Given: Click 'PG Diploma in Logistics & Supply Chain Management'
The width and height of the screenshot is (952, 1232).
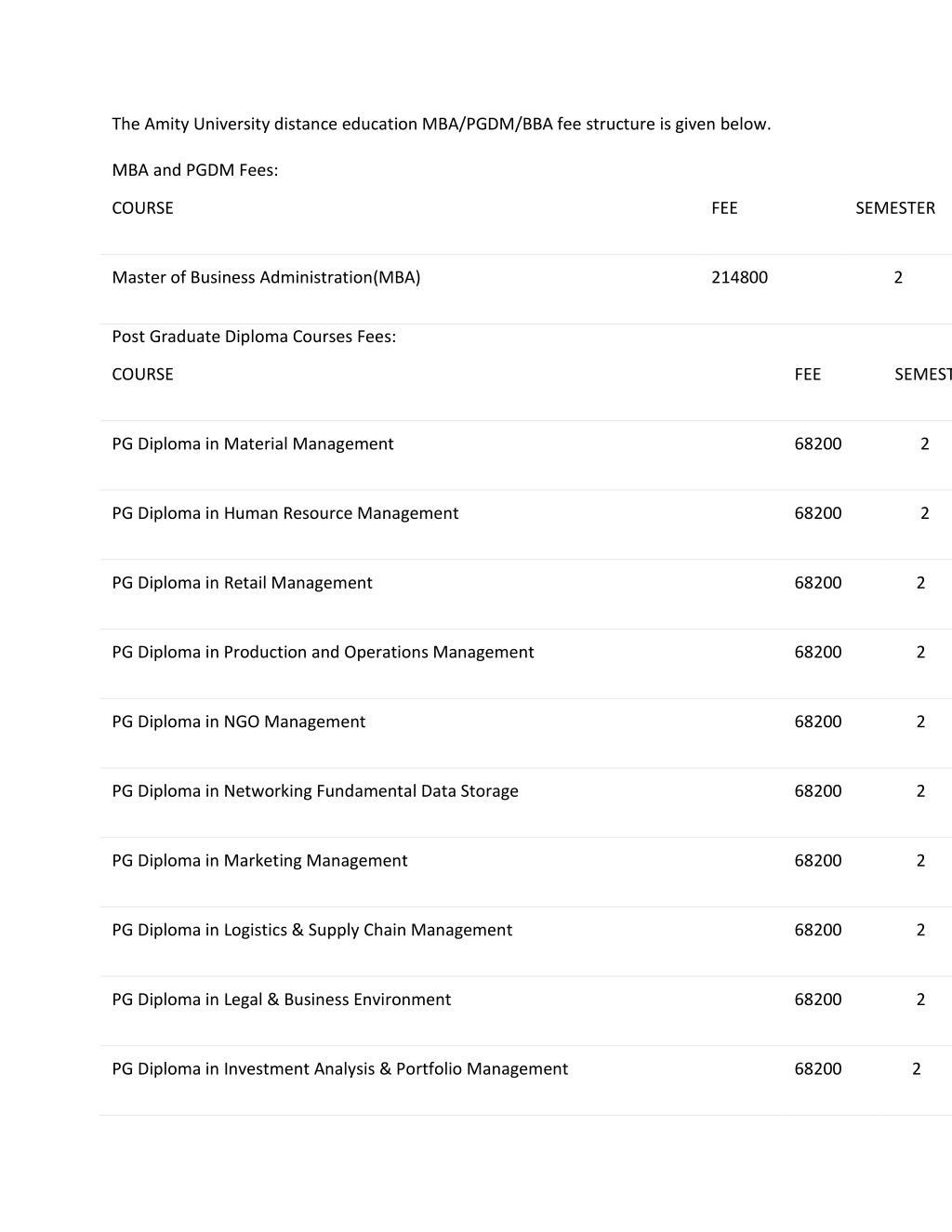Looking at the screenshot, I should [311, 930].
